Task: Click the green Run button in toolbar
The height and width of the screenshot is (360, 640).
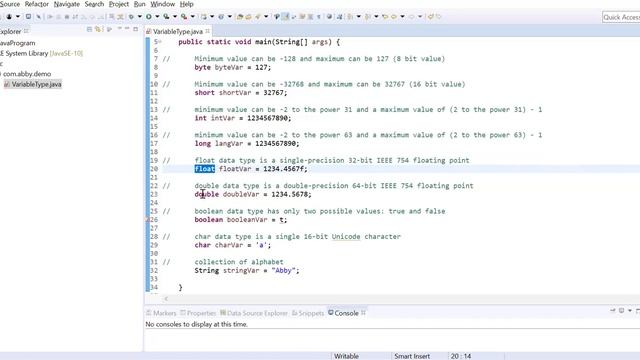Action: 149,17
